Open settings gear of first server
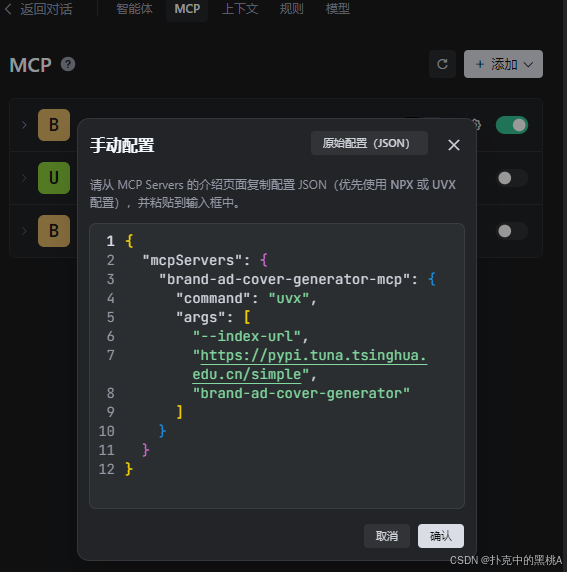This screenshot has width=567, height=572. (x=478, y=125)
